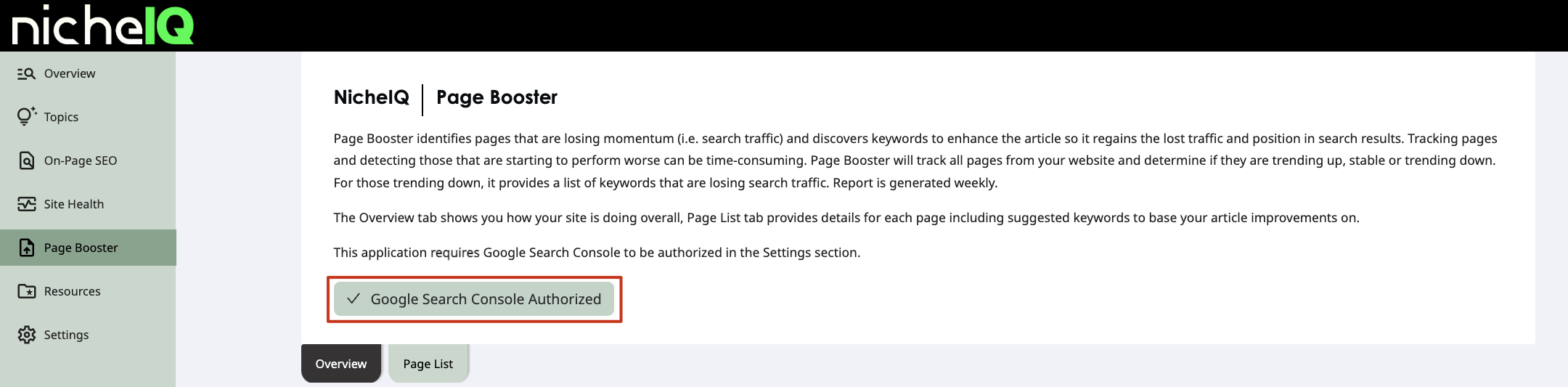Viewport: 1568px width, 387px height.
Task: Click the upload page icon for Page Booster
Action: coord(27,248)
